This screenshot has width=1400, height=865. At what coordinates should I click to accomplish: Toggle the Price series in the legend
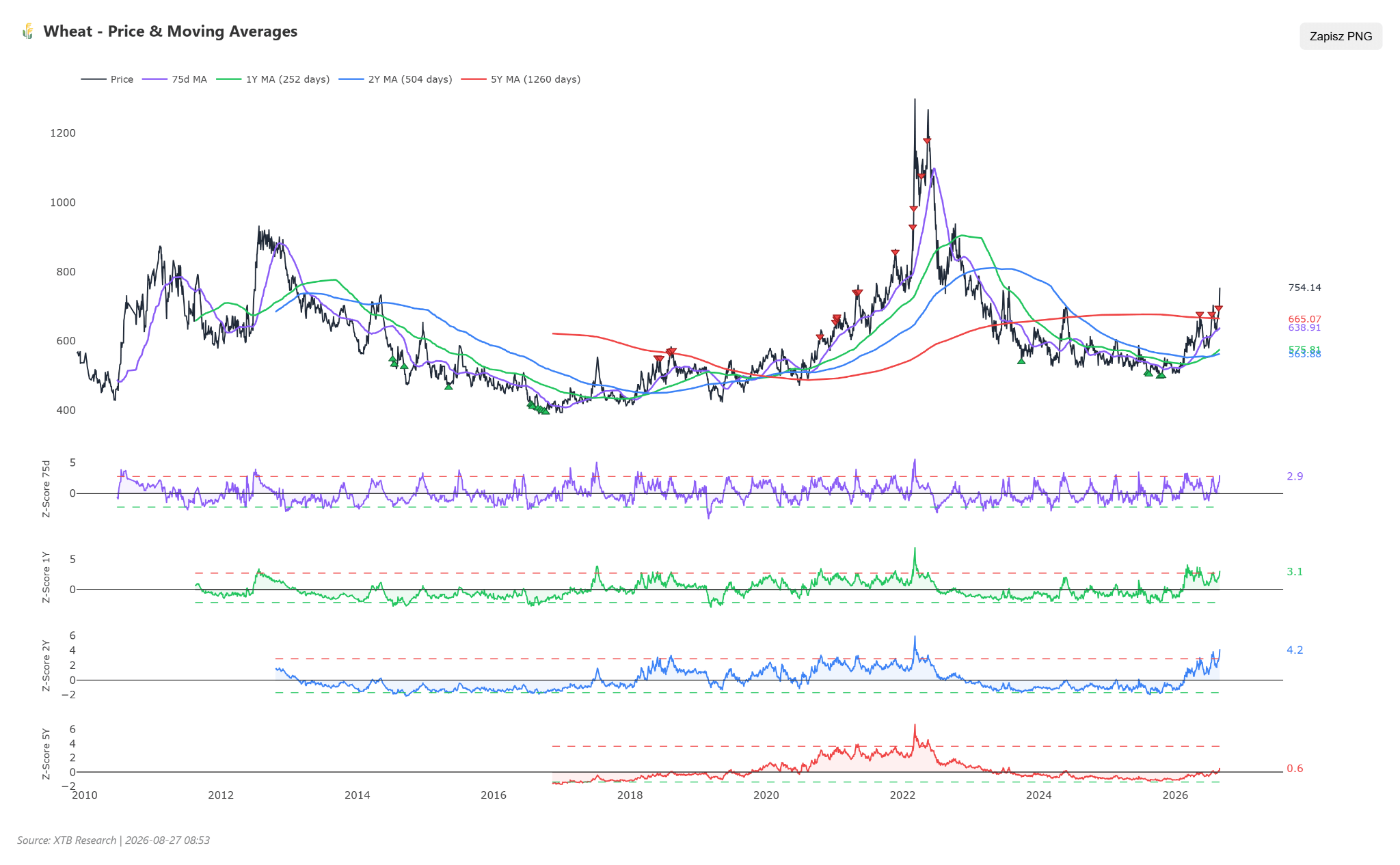pos(107,79)
